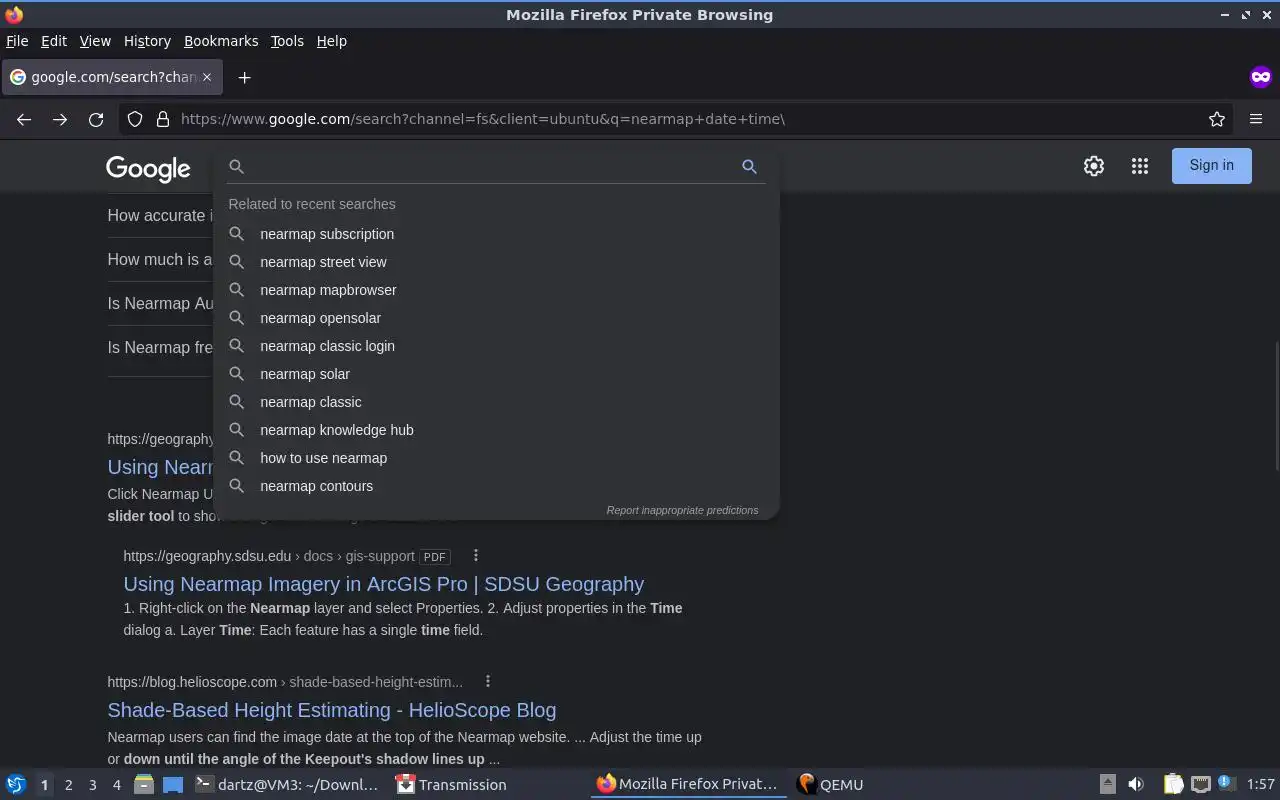Click the blue desktop icon in taskbar
This screenshot has width=1280, height=800.
pos(173,785)
